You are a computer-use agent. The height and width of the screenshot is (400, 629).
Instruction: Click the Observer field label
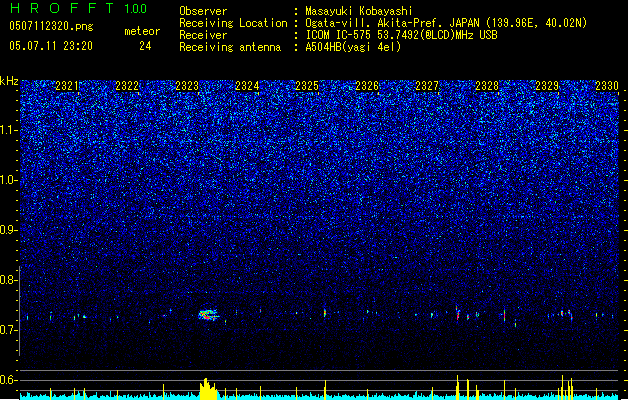coord(203,11)
